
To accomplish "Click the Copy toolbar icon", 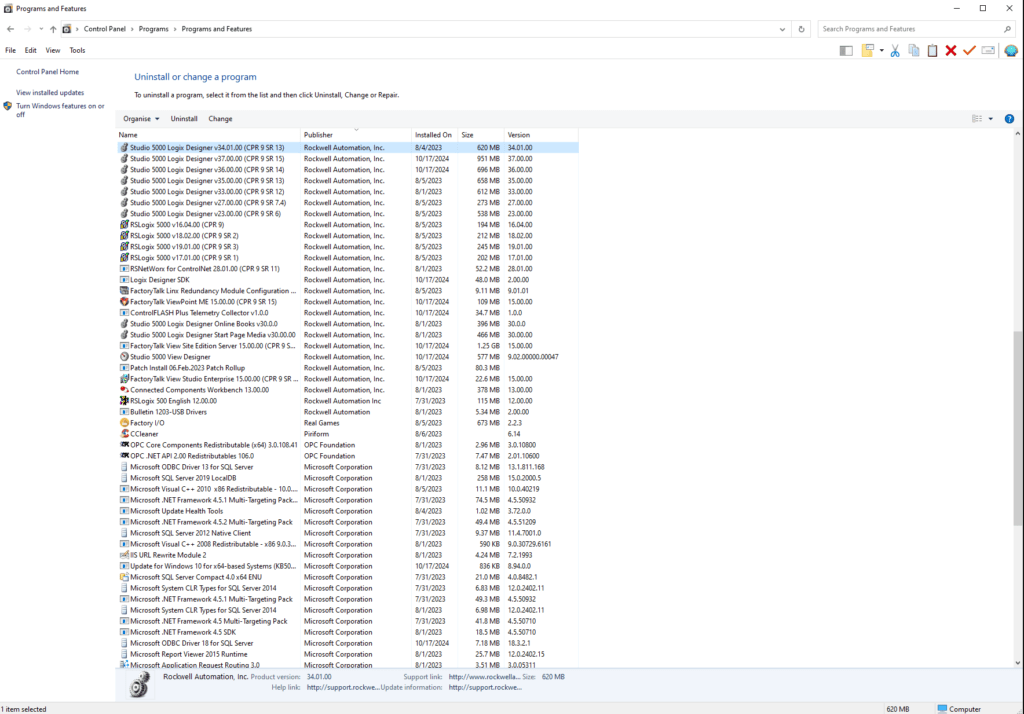I will tap(914, 50).
